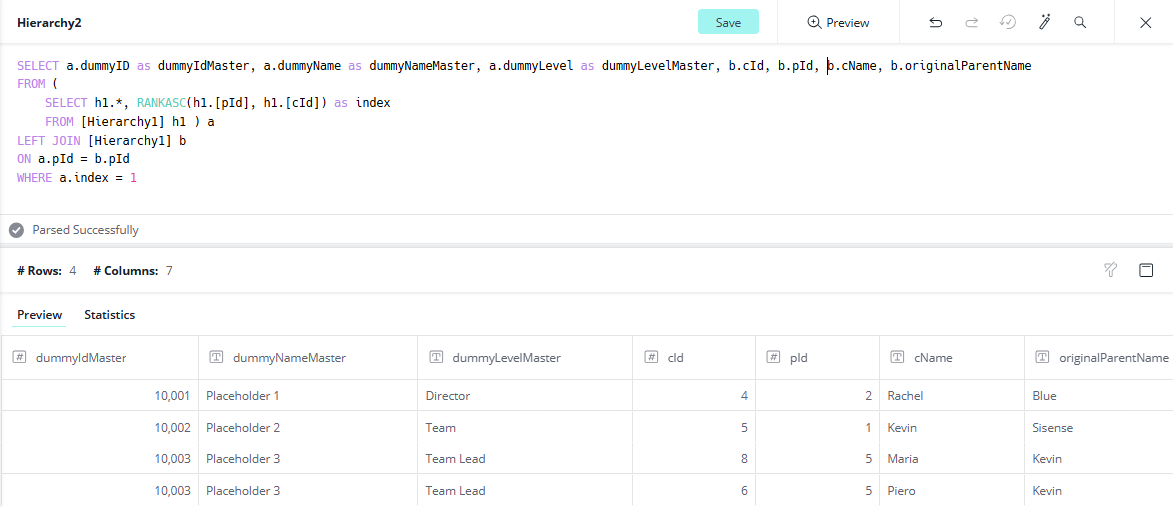Save the Hierarchy2 query
The width and height of the screenshot is (1173, 507).
pos(728,22)
